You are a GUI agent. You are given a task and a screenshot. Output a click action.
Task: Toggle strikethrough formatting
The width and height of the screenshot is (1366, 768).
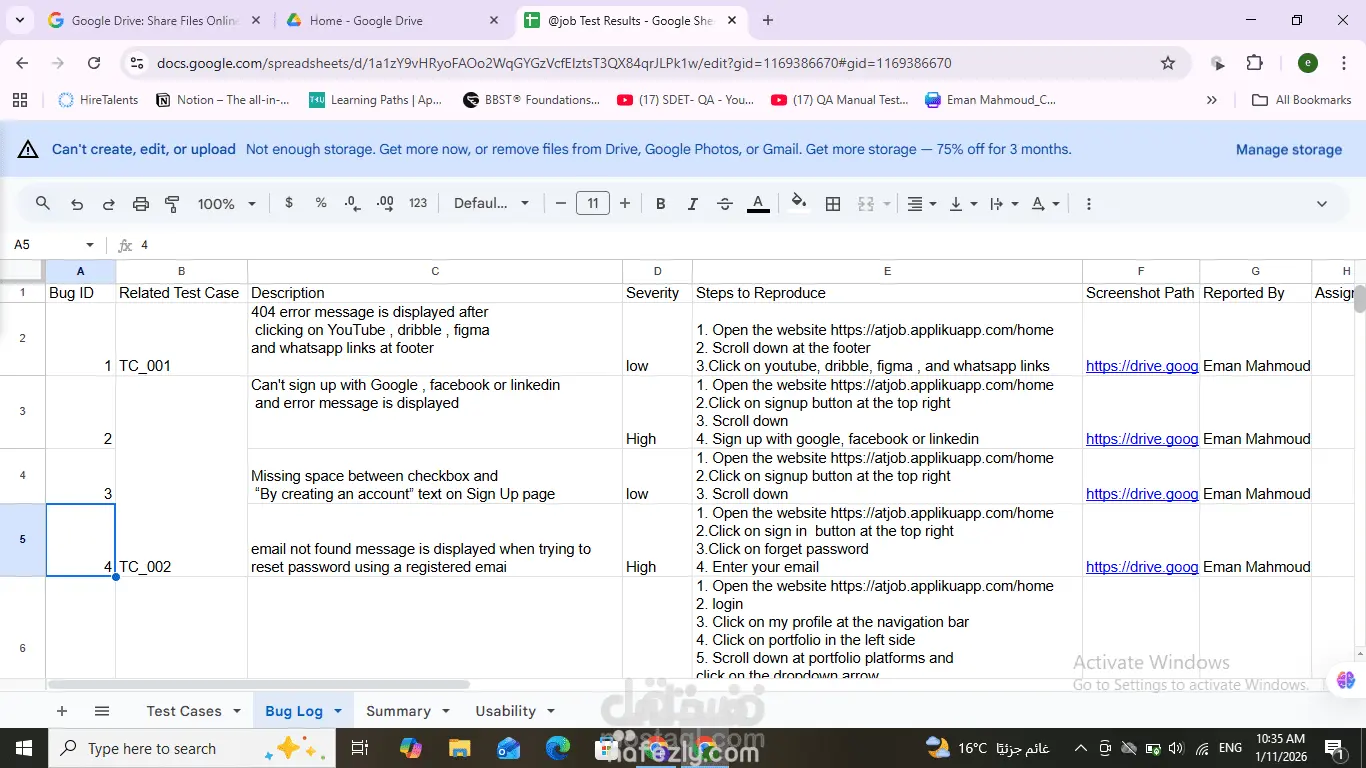tap(725, 204)
